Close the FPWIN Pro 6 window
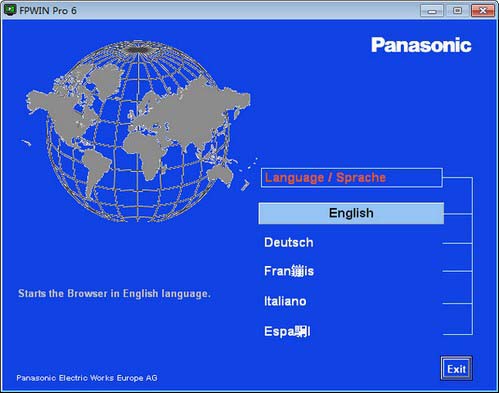499x393 pixels. click(x=483, y=11)
